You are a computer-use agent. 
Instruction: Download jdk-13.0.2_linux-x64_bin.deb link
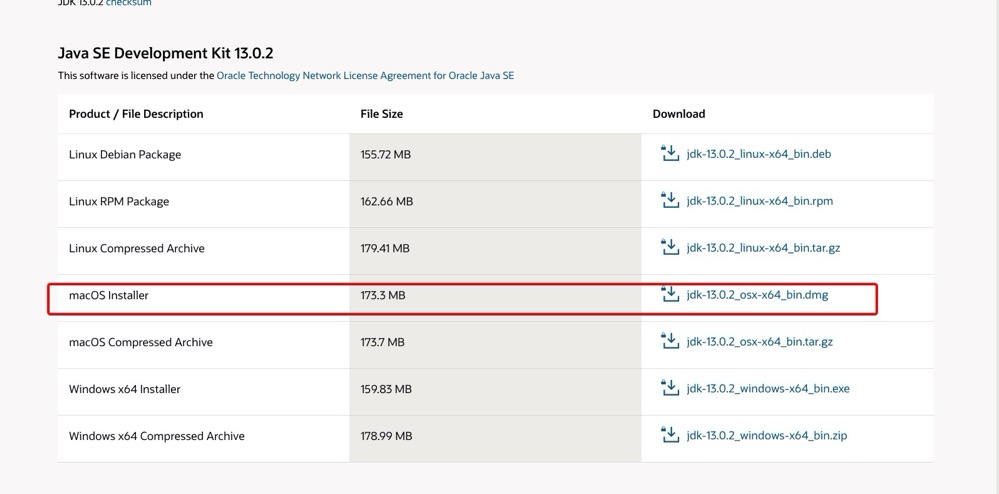(x=759, y=154)
